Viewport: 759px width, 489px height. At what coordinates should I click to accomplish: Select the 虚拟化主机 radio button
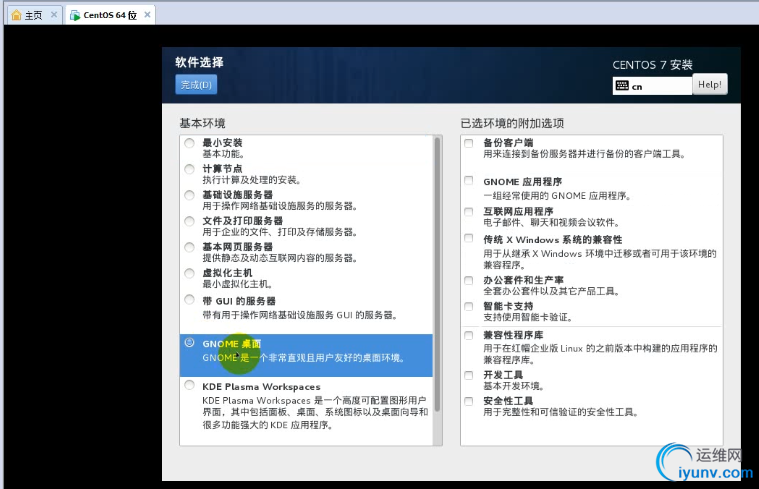pos(189,274)
